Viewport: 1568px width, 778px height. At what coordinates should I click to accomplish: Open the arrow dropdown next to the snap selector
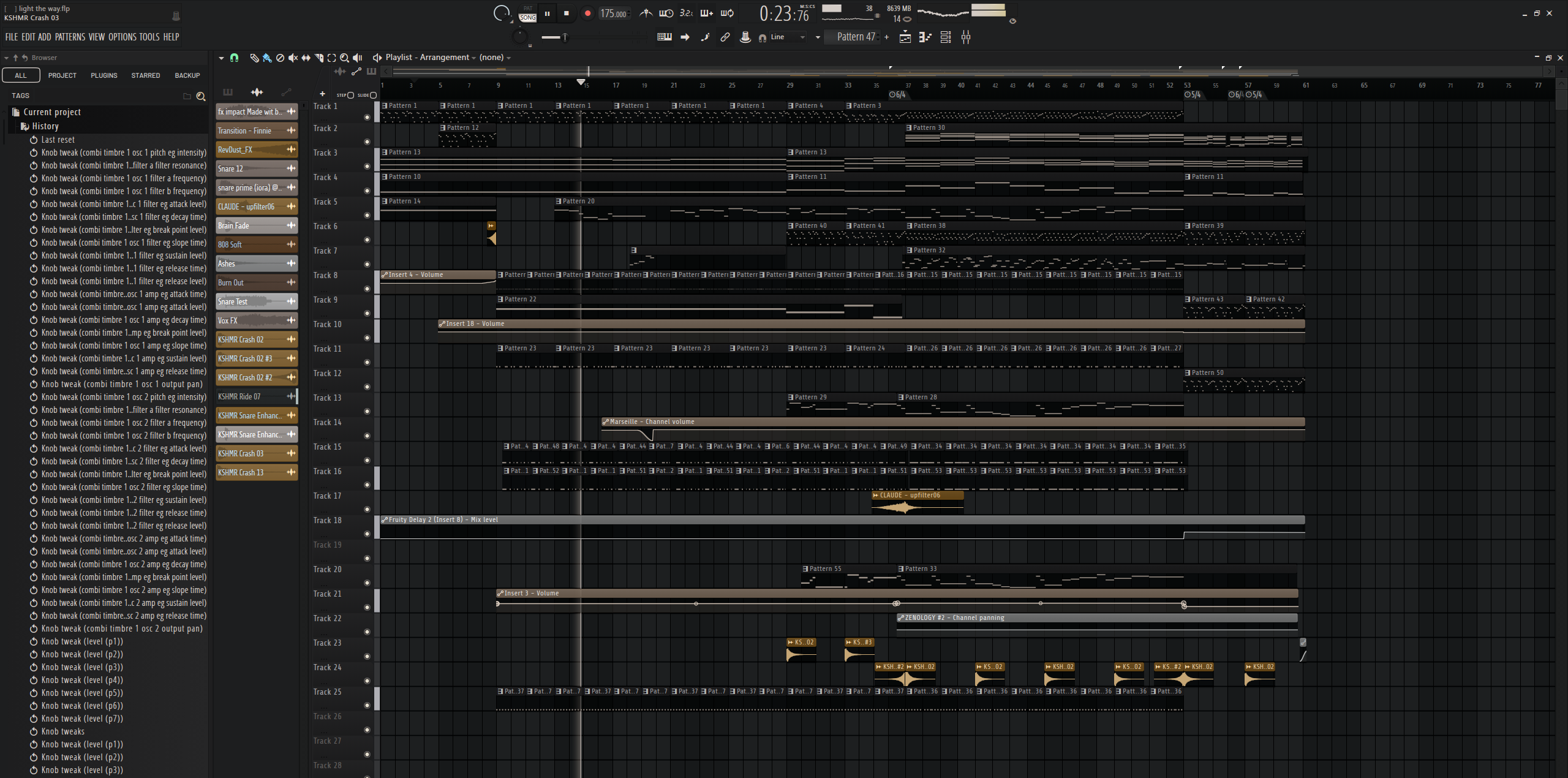click(x=818, y=37)
